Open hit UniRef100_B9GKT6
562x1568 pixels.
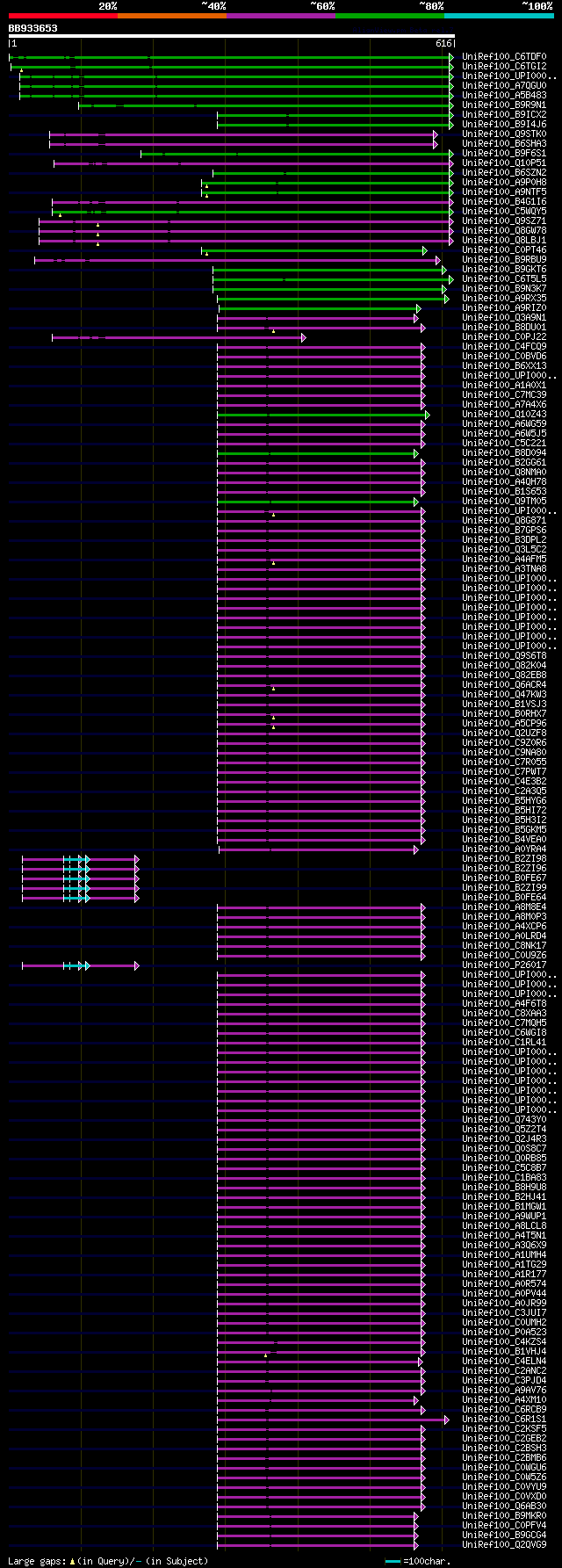pos(505,270)
